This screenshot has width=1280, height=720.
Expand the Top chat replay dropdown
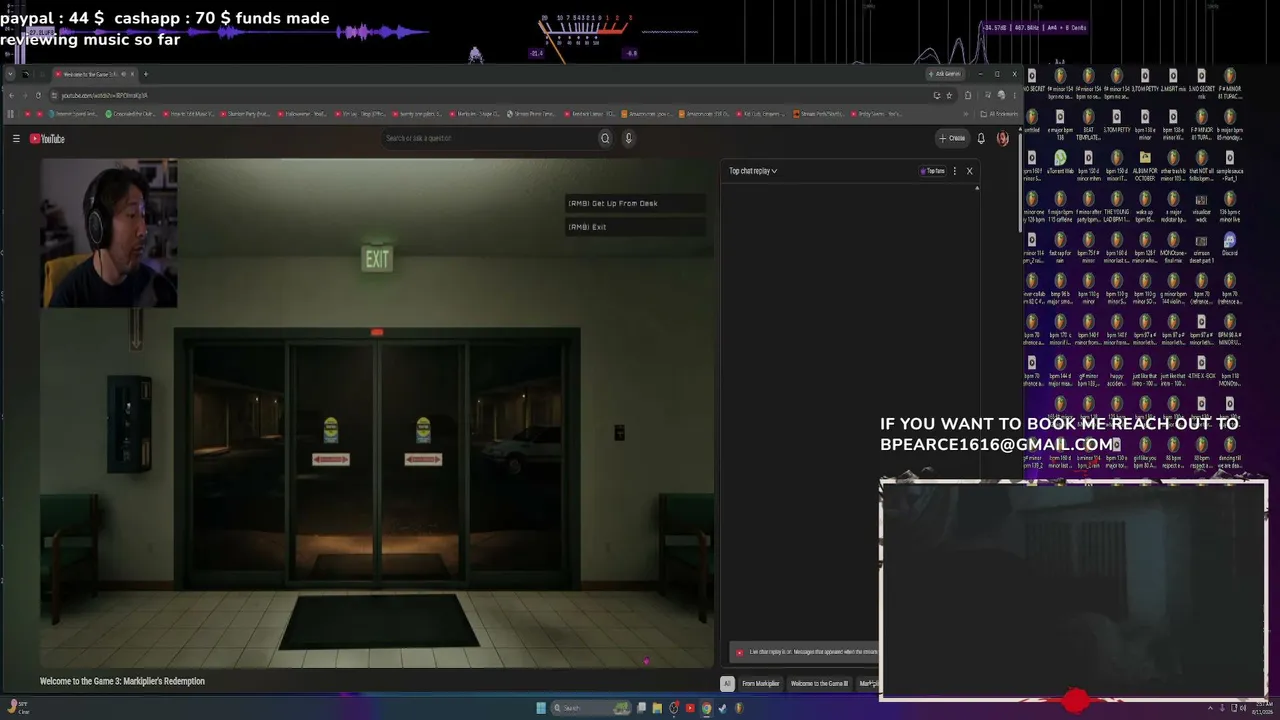click(x=753, y=171)
